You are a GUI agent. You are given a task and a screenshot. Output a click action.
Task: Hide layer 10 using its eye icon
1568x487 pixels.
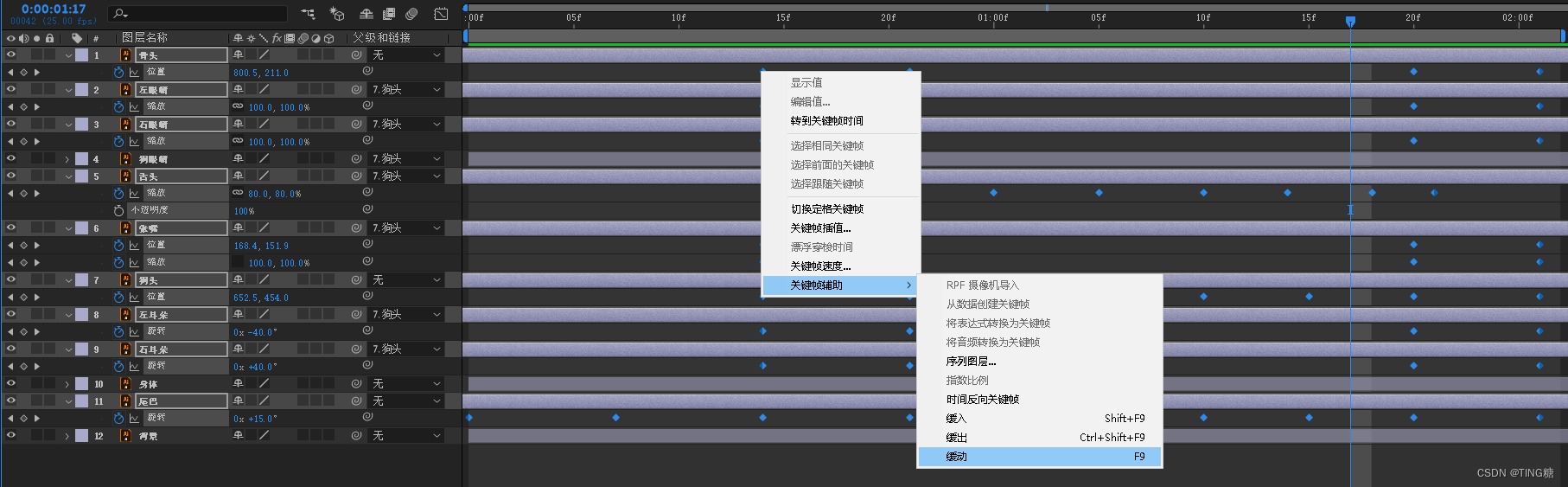click(x=11, y=384)
